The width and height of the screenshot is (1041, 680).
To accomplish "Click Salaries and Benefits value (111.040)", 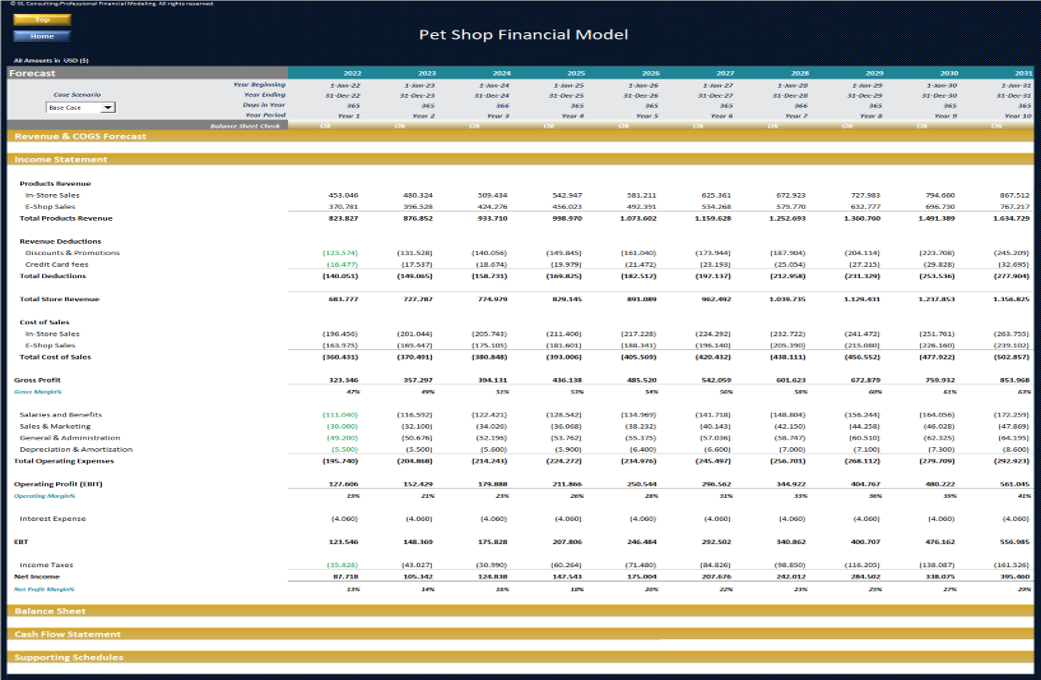I will [x=341, y=414].
